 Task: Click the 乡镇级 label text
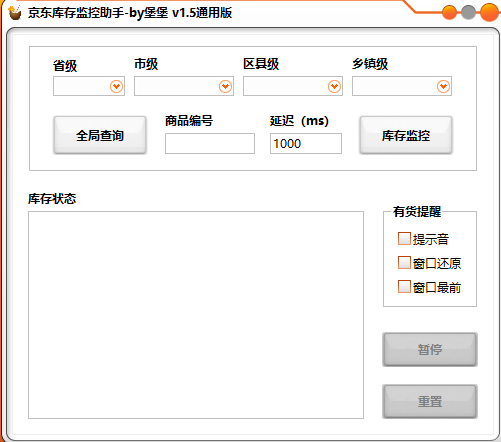(370, 64)
